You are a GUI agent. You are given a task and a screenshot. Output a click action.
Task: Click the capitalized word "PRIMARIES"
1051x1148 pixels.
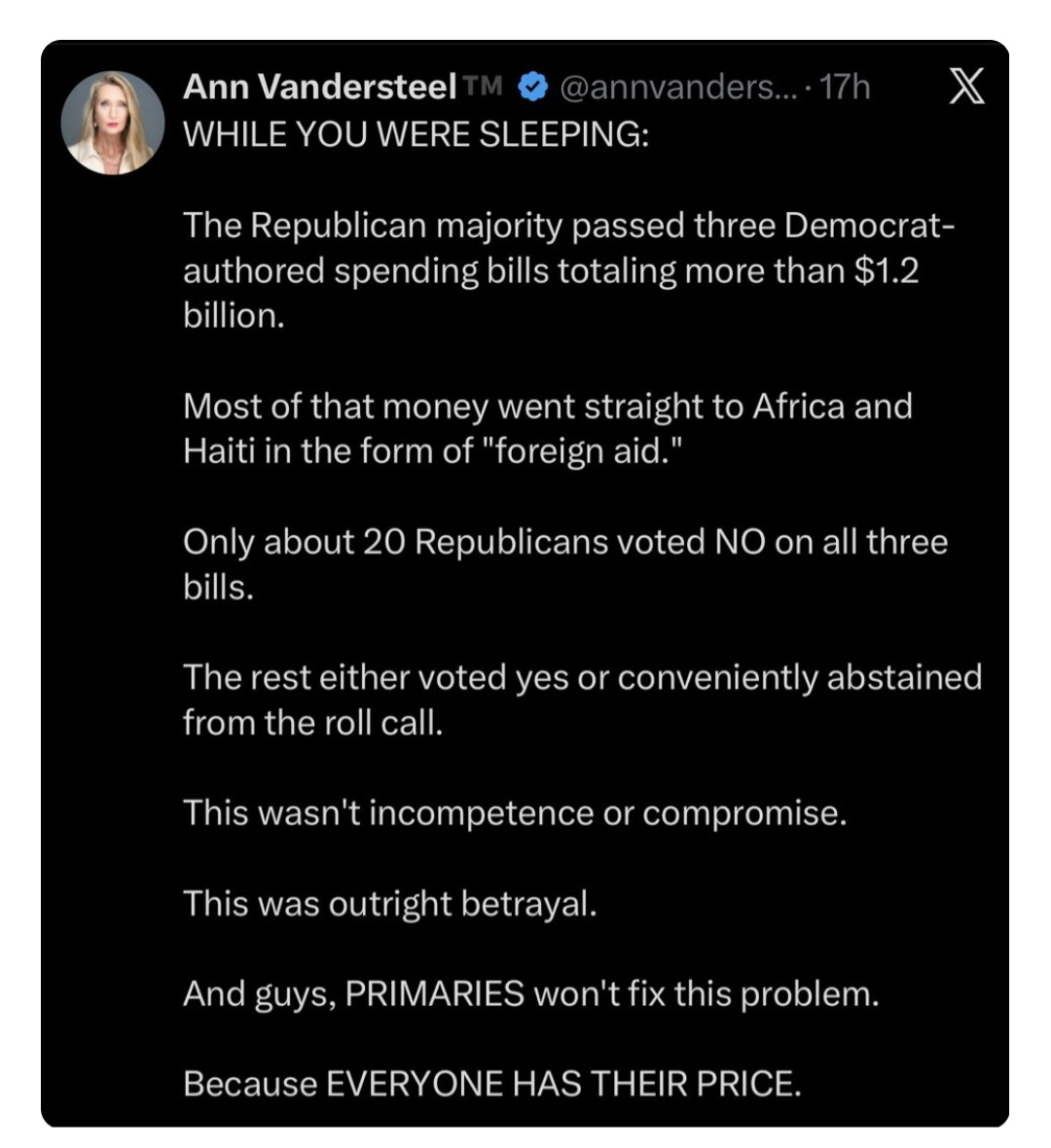click(434, 994)
